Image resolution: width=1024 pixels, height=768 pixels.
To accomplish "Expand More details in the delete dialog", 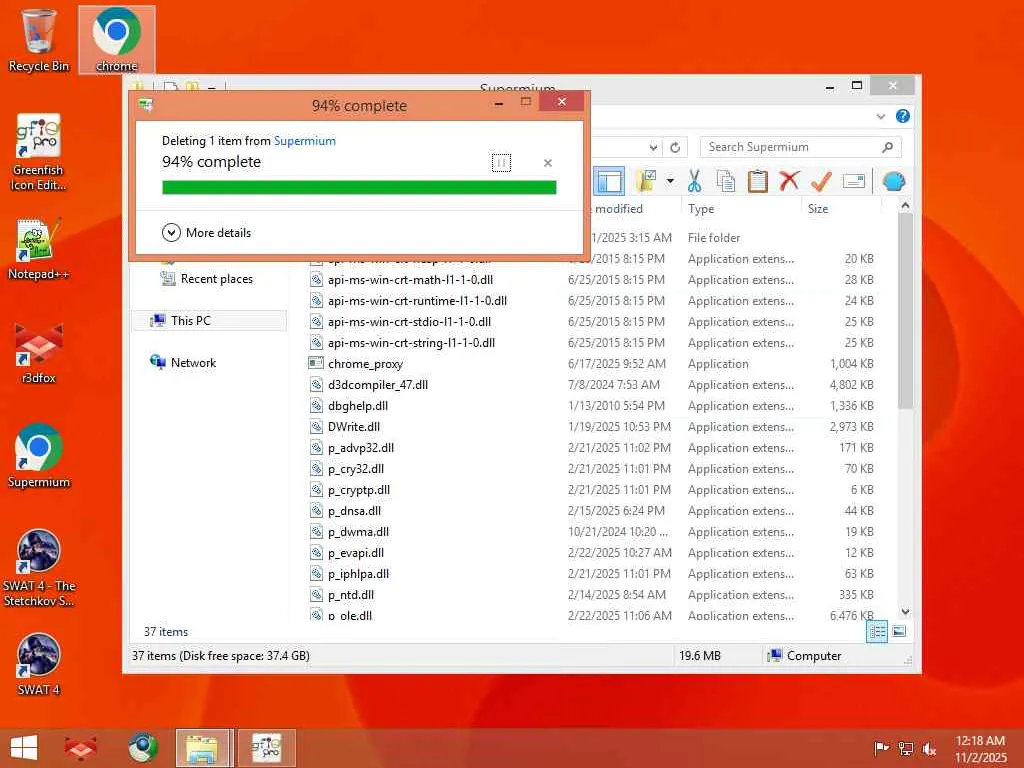I will click(206, 232).
